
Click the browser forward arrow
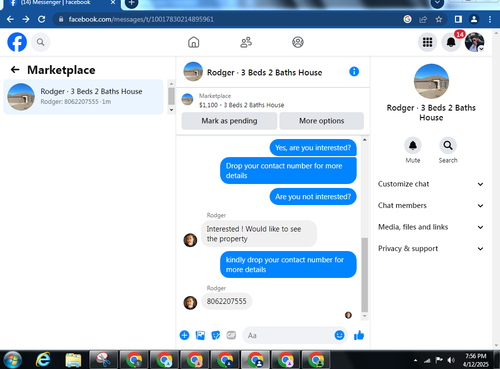(x=26, y=19)
